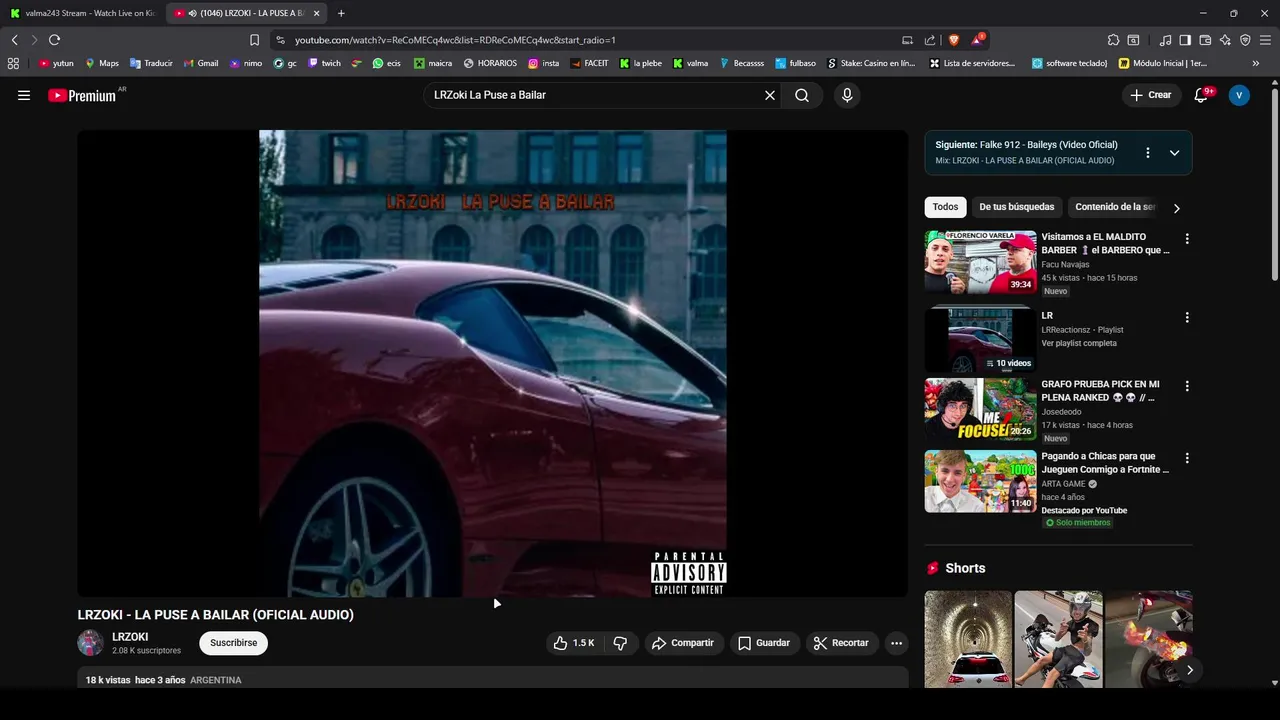This screenshot has width=1280, height=720.
Task: Select the Todos filter chip
Action: tap(945, 207)
